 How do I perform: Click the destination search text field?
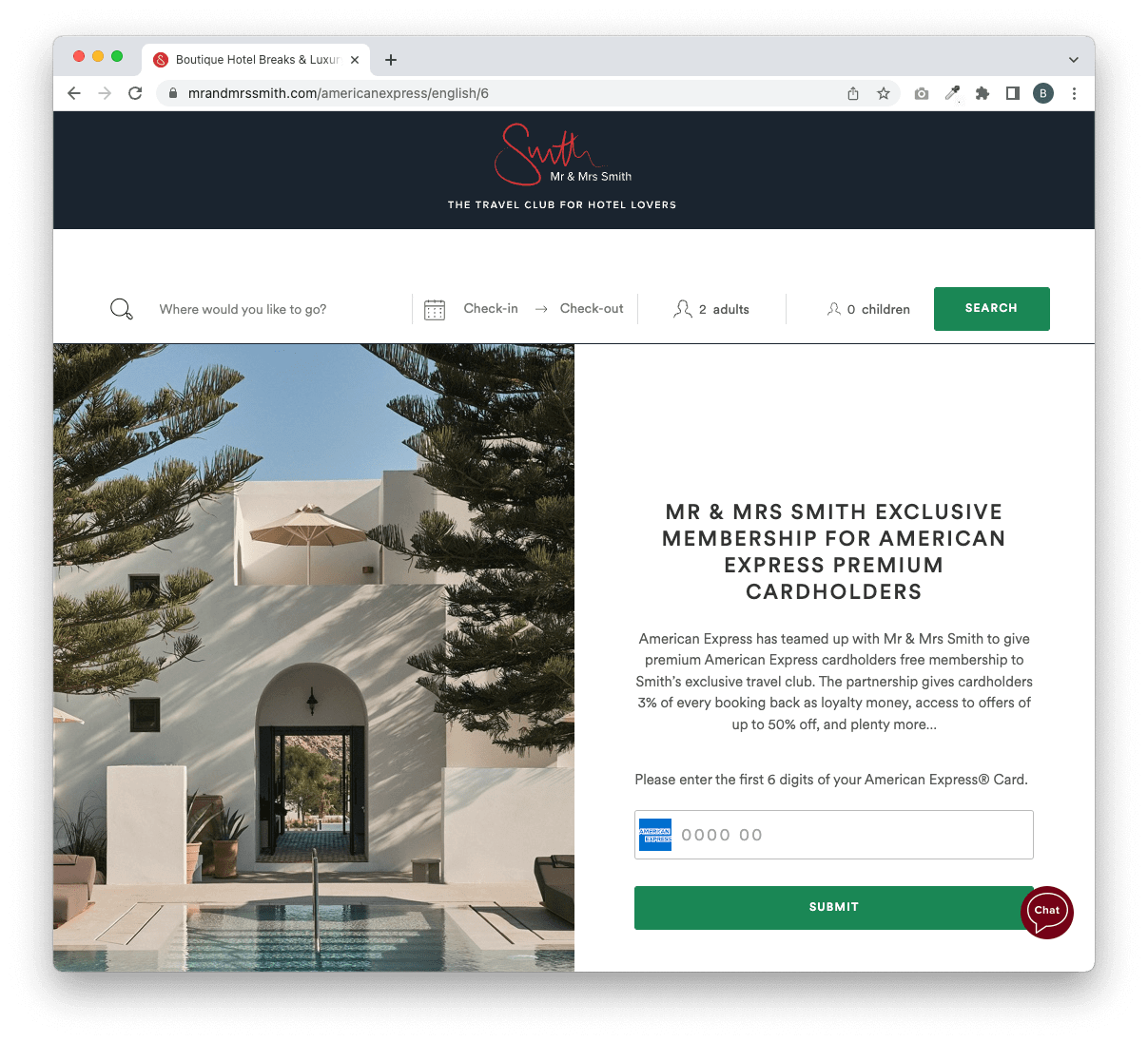[276, 309]
